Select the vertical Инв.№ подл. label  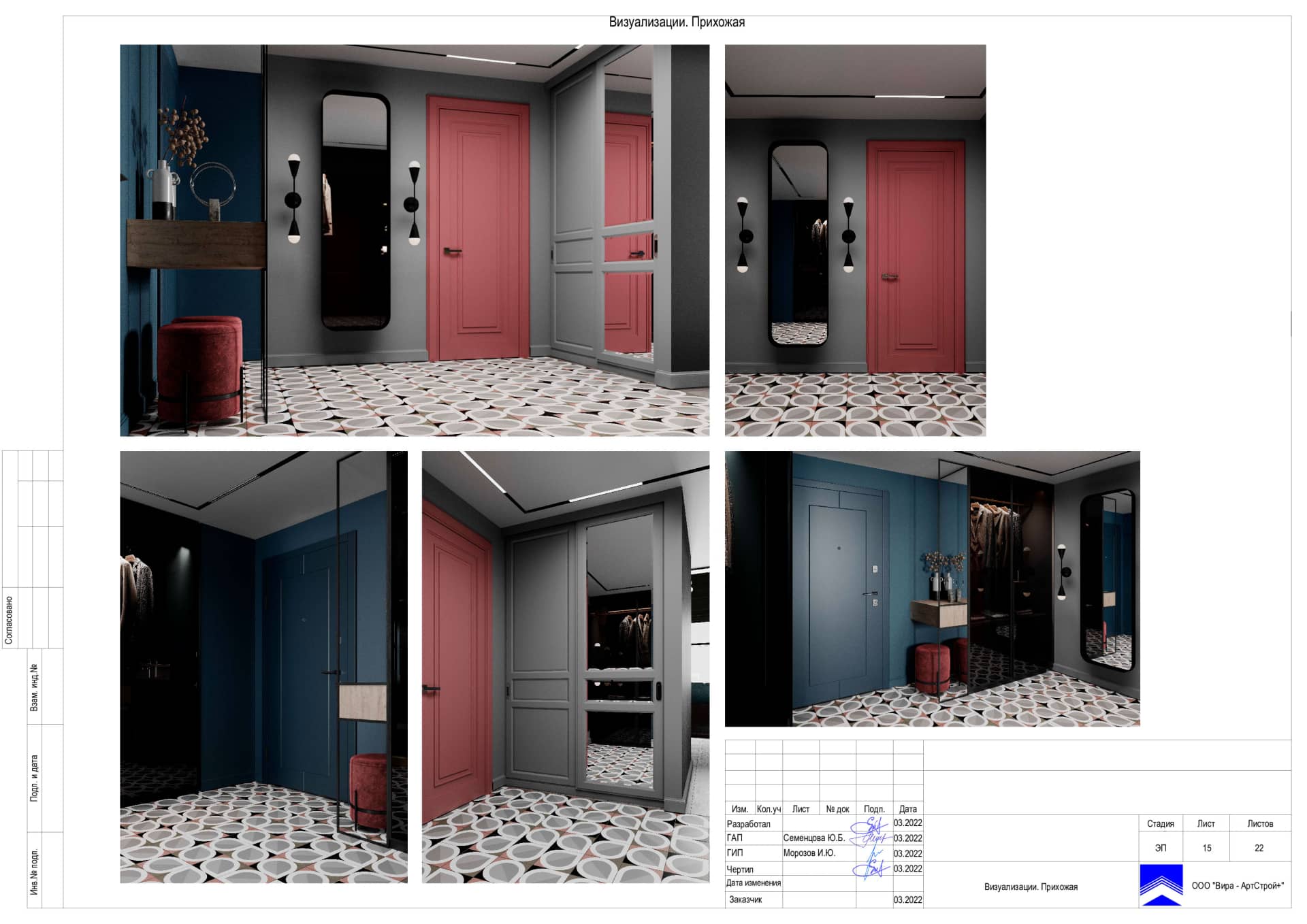click(x=34, y=872)
